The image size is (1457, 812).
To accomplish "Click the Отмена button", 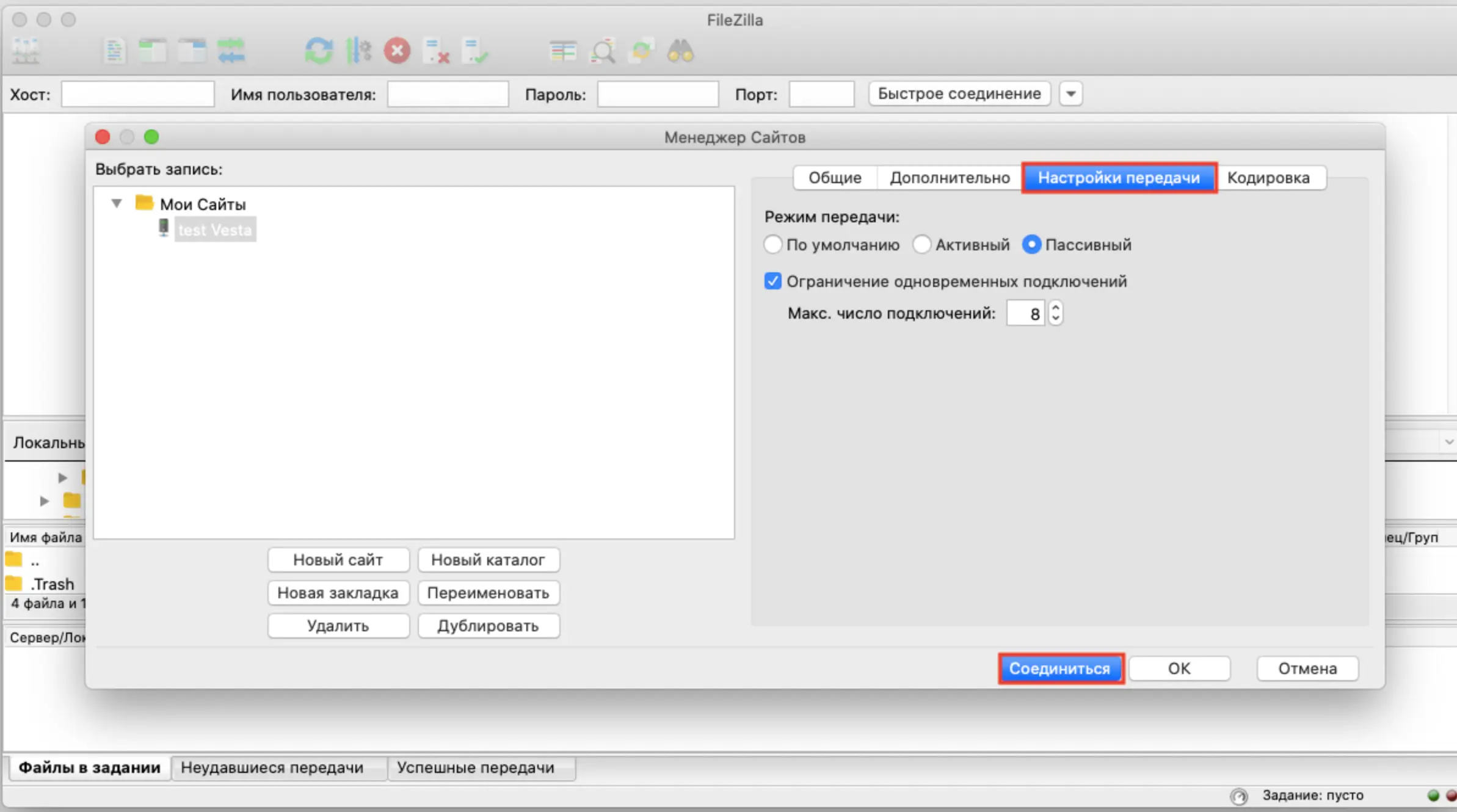I will click(x=1307, y=669).
